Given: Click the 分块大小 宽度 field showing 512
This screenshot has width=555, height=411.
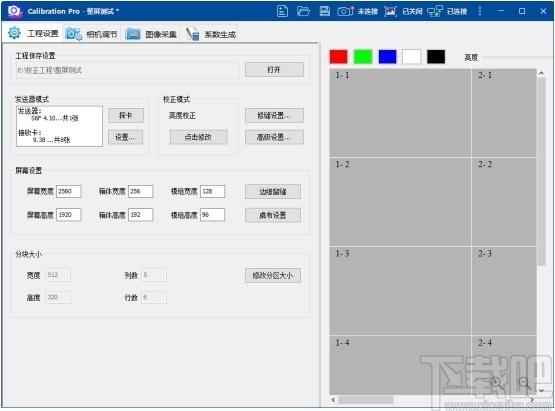Looking at the screenshot, I should [58, 275].
